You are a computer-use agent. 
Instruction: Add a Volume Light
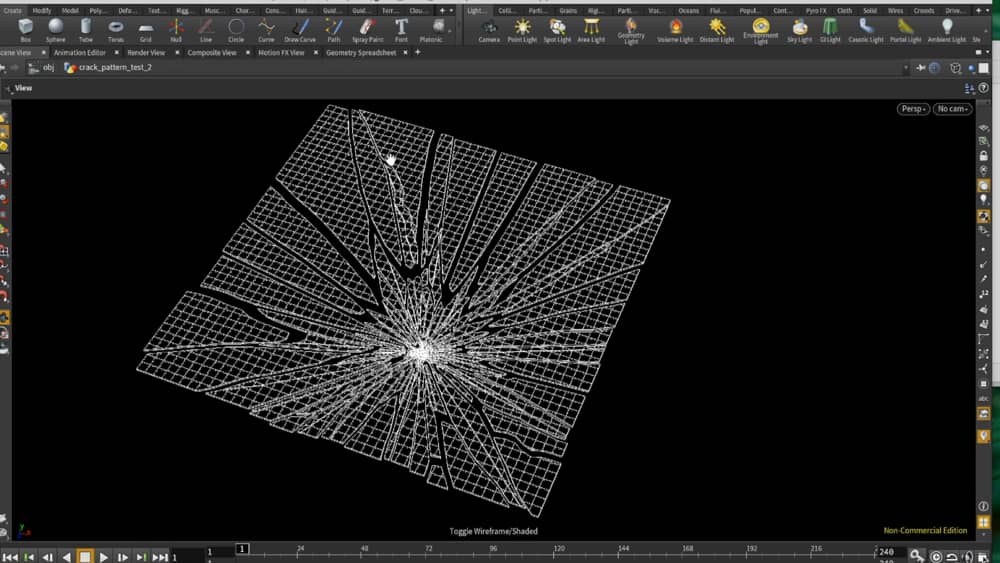(x=675, y=30)
